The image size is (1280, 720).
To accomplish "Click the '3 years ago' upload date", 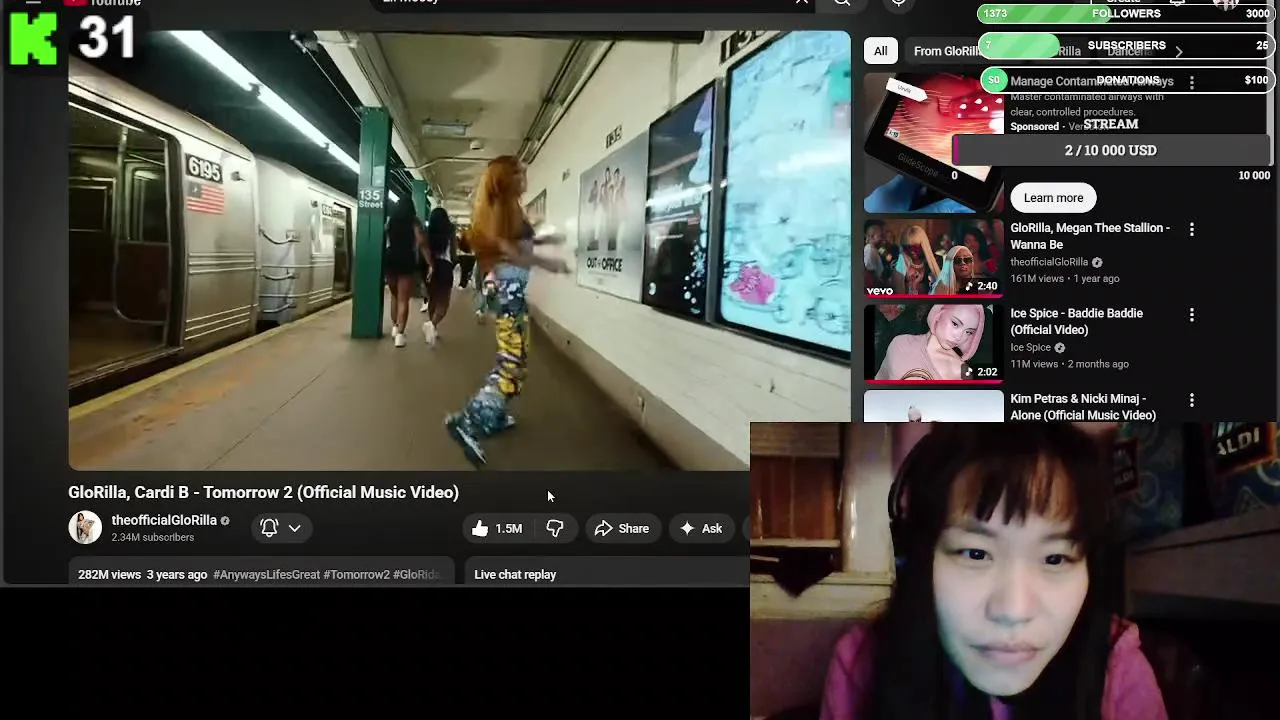I will (177, 574).
